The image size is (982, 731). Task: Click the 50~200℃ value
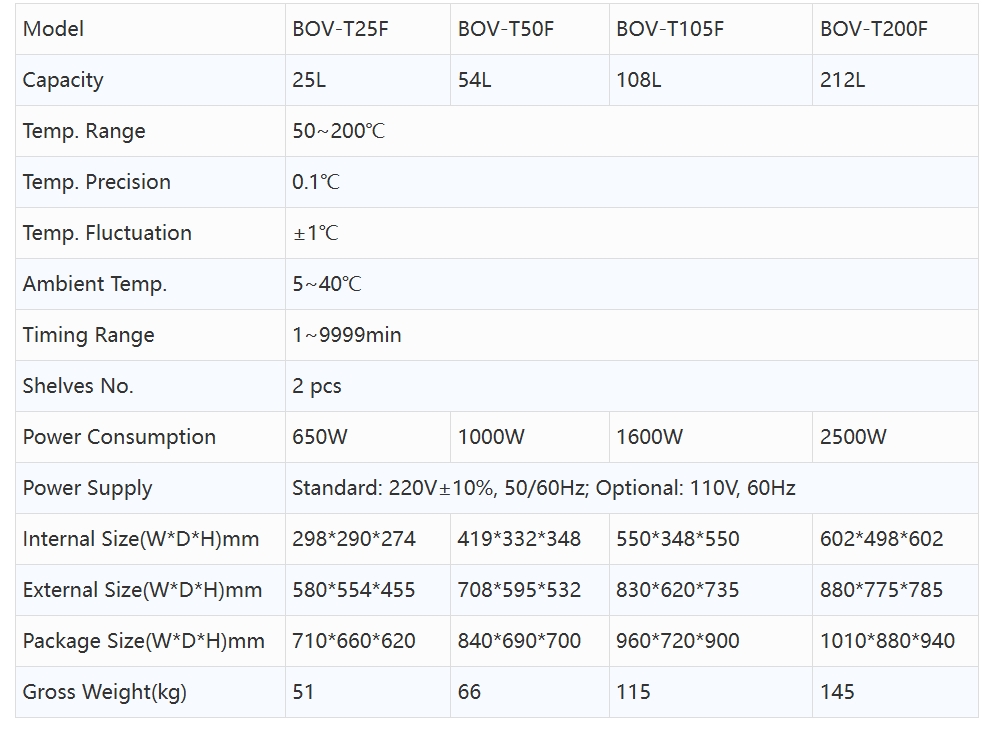coord(338,131)
